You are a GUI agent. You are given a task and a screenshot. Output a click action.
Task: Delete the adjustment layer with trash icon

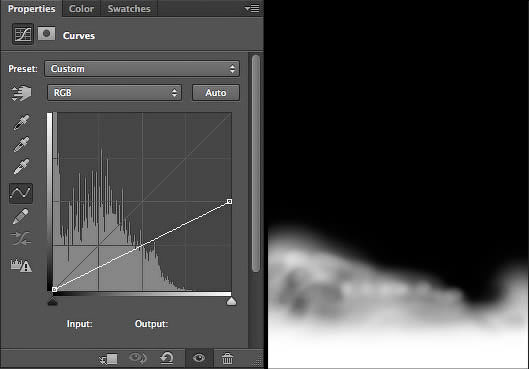coord(227,358)
